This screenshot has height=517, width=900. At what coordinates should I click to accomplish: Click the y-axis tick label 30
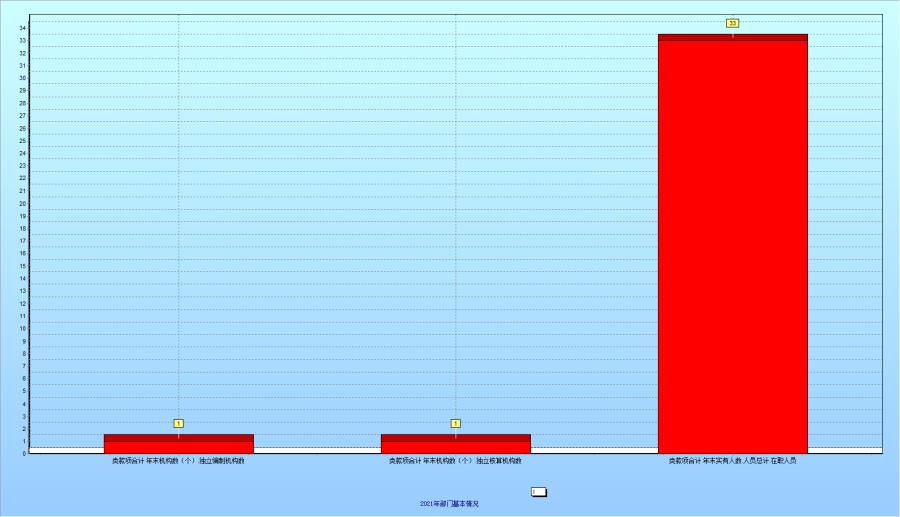point(22,78)
